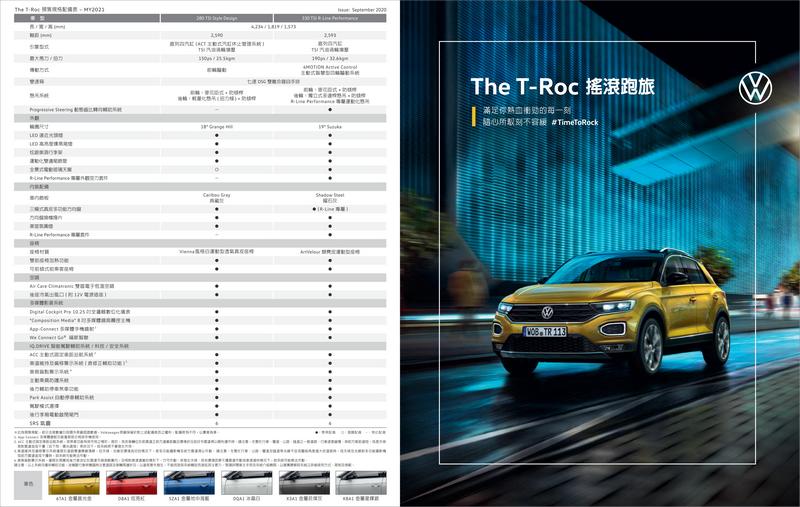Image resolution: width=800 pixels, height=507 pixels.
Task: Click the 150ps / 25.5kgm output value
Action: coord(217,59)
